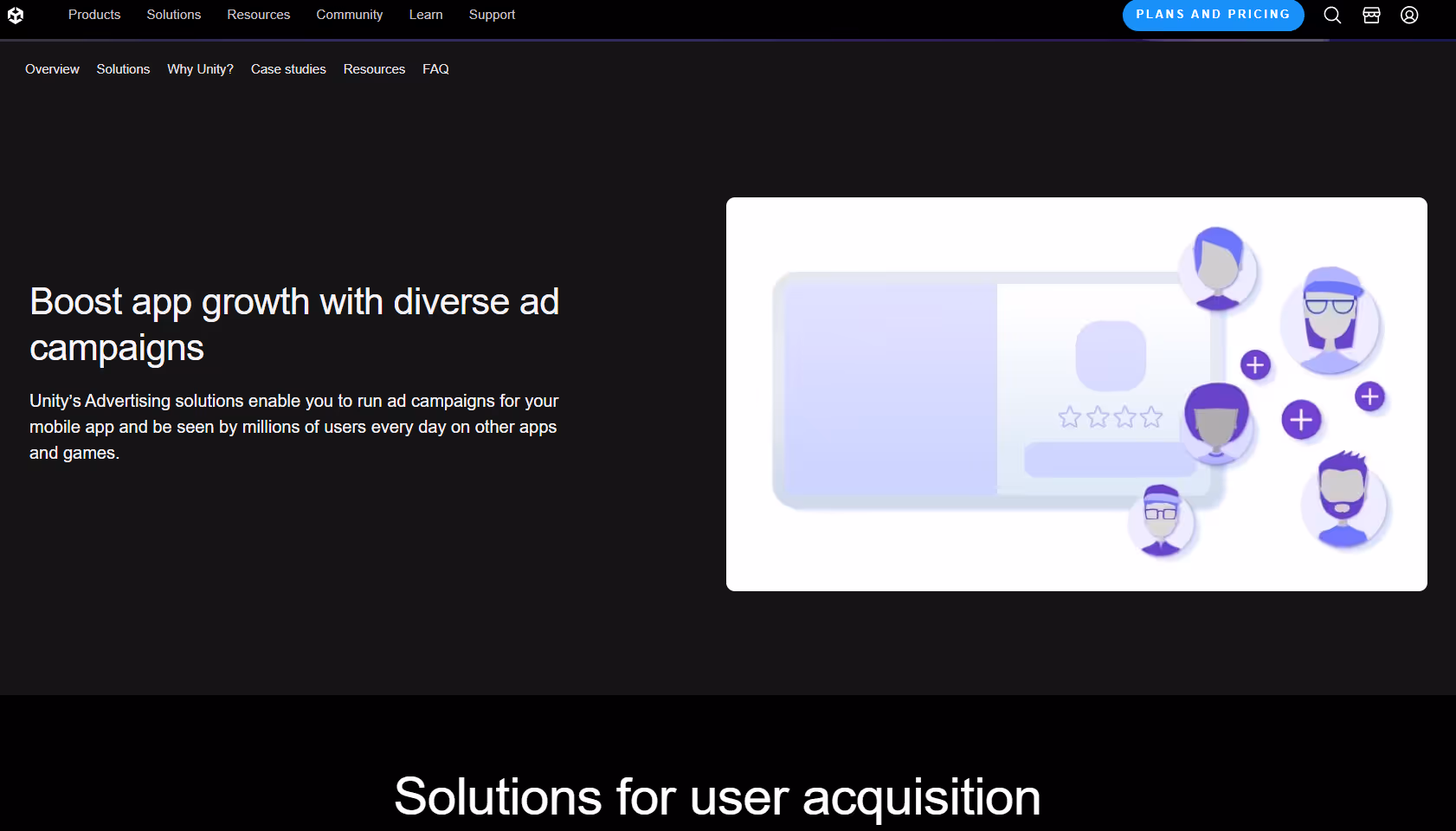Viewport: 1456px width, 831px height.
Task: Open the search magnifier icon
Action: [1332, 15]
